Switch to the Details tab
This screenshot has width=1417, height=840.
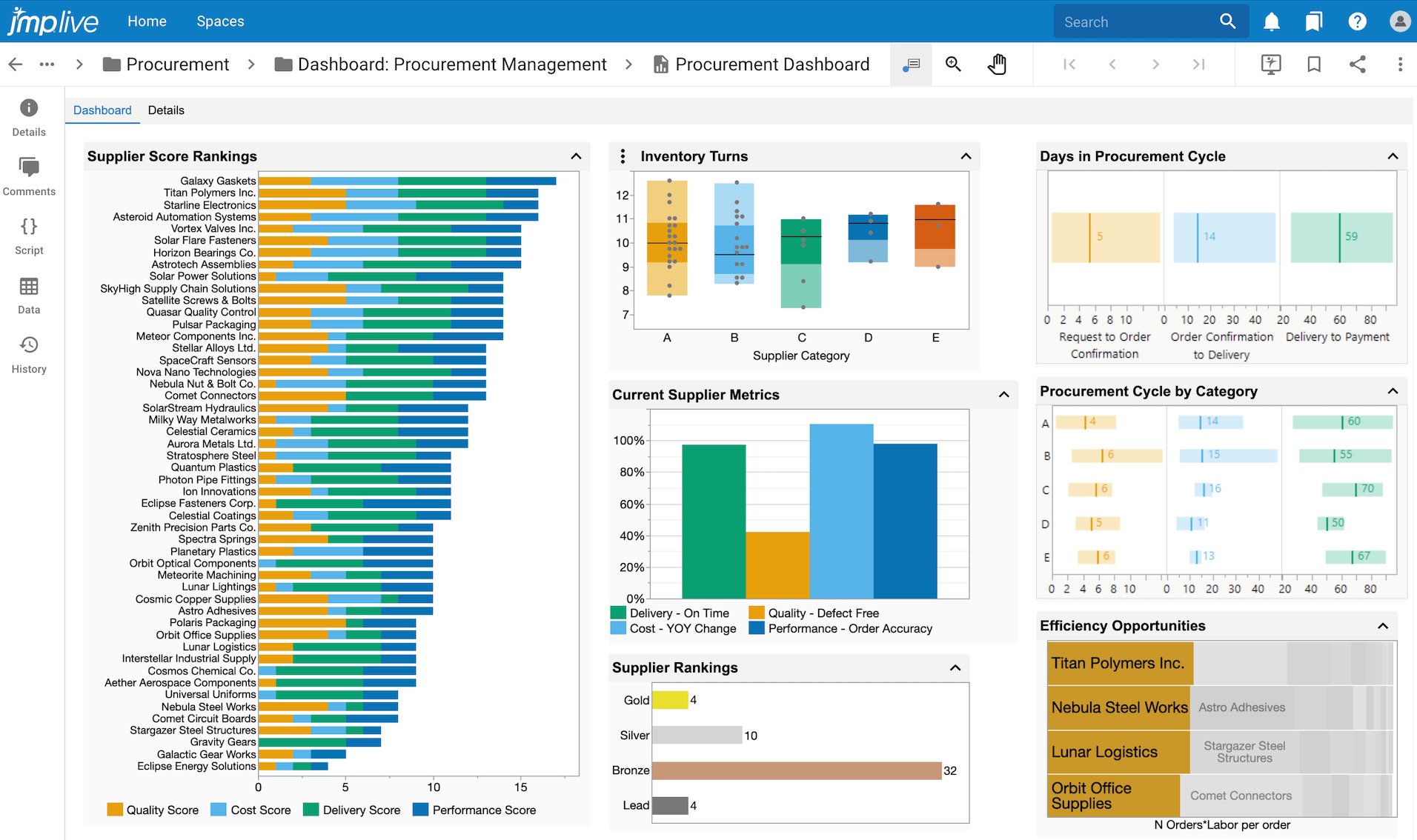click(166, 110)
